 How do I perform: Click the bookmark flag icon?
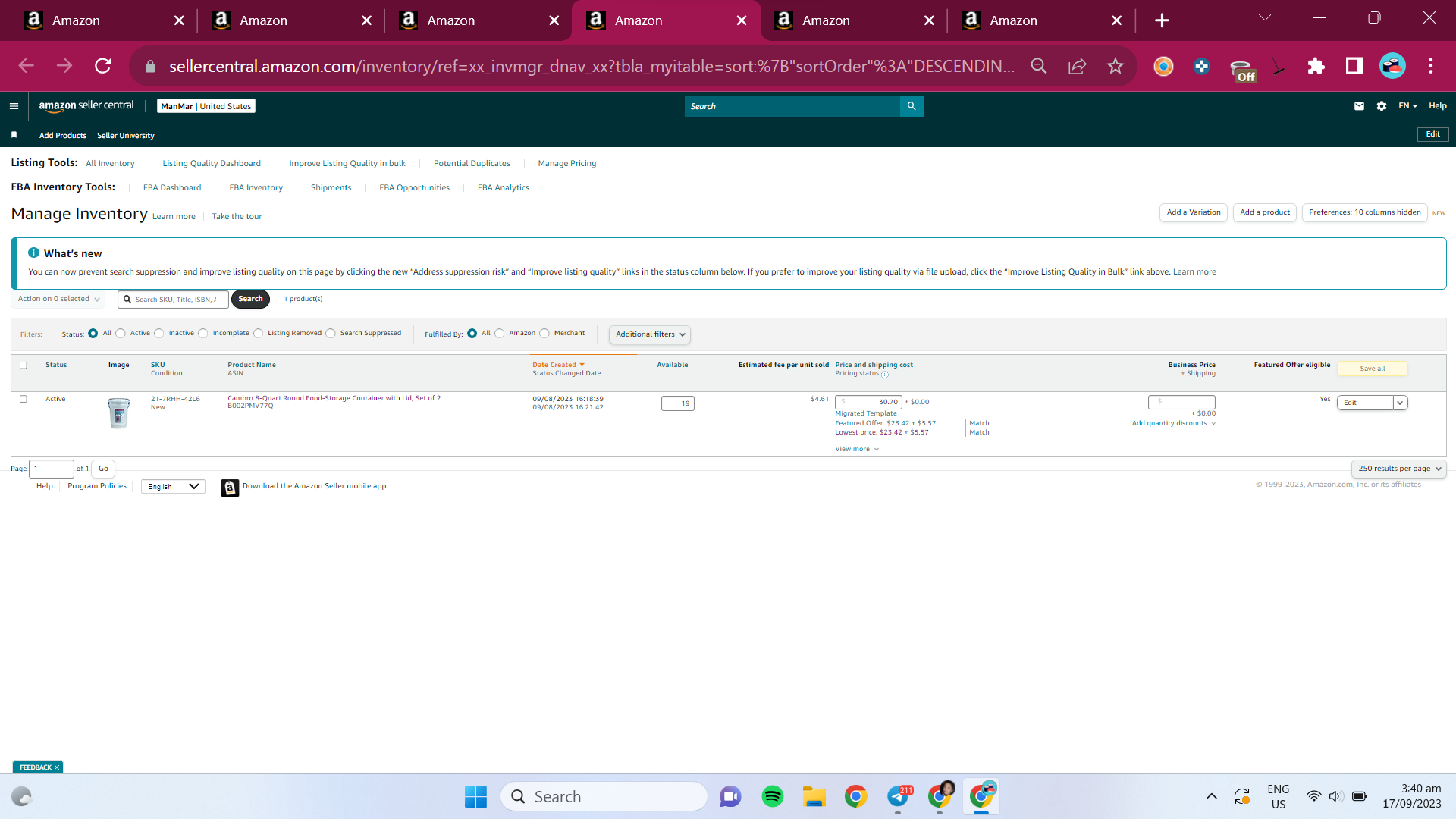click(14, 135)
